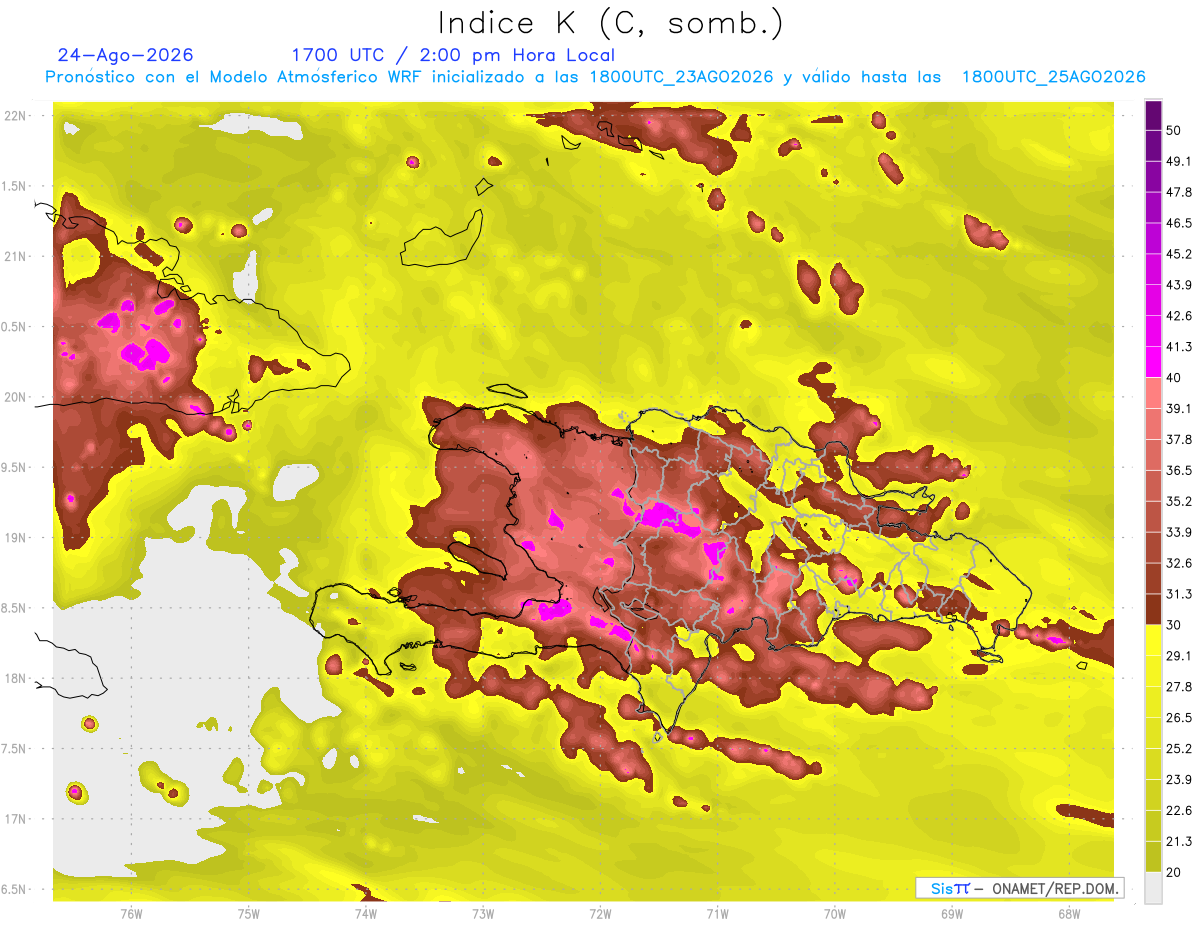This screenshot has width=1200, height=927.
Task: Click the colorbar value "42.6"
Action: (x=1179, y=316)
